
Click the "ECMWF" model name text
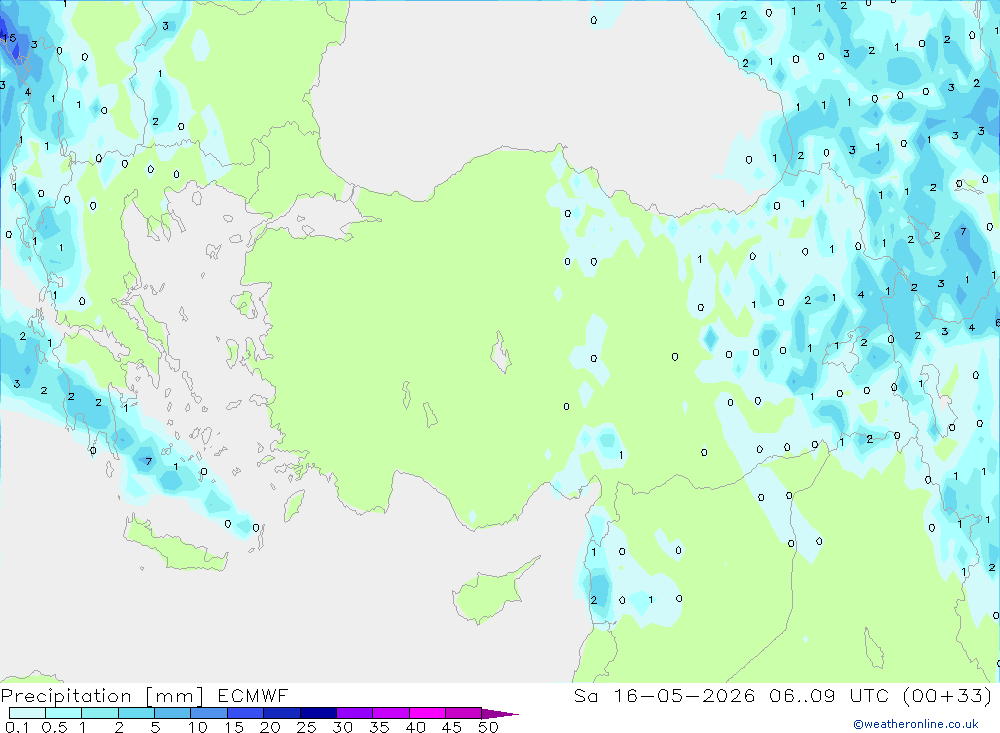253,695
